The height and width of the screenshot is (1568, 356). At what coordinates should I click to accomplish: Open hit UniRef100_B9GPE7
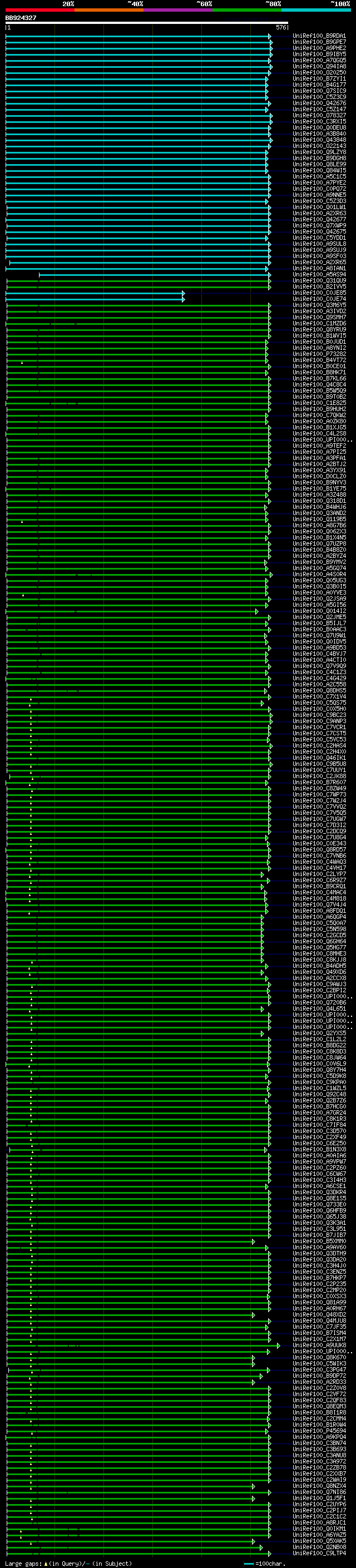tap(319, 42)
